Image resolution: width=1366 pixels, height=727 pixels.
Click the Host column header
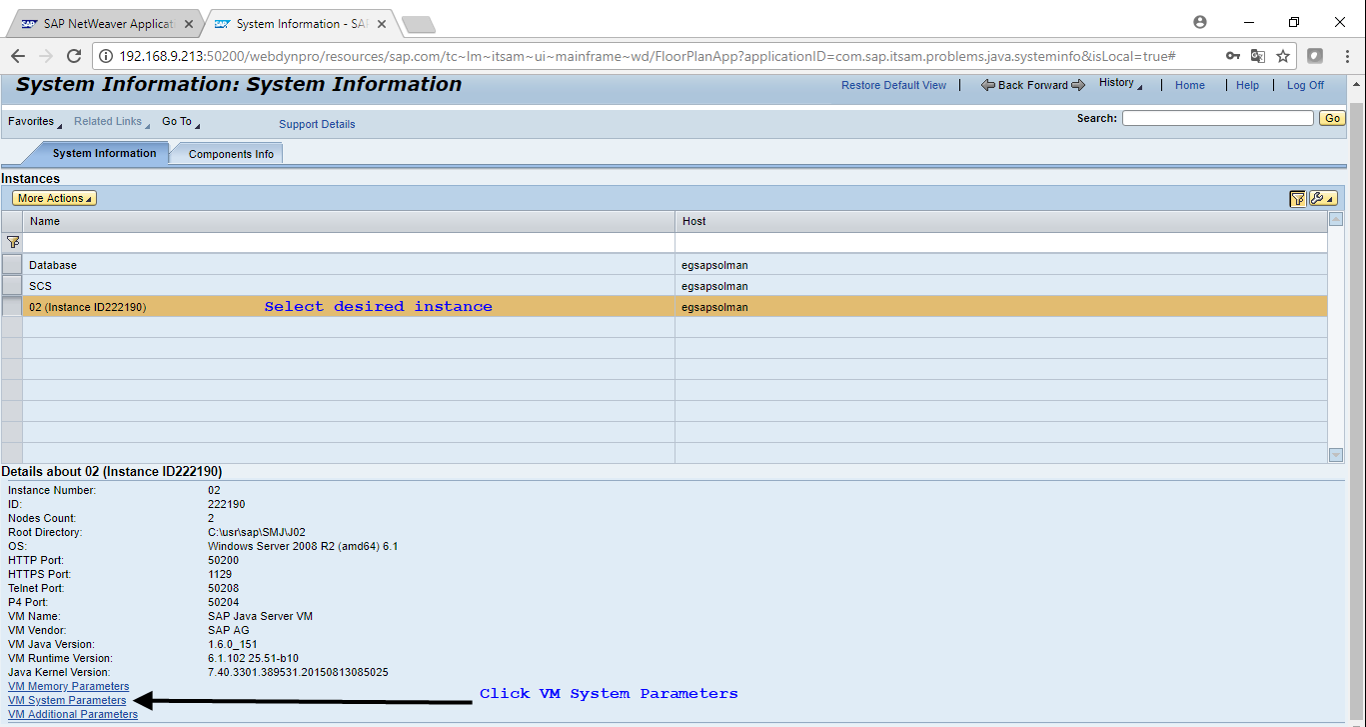1001,221
